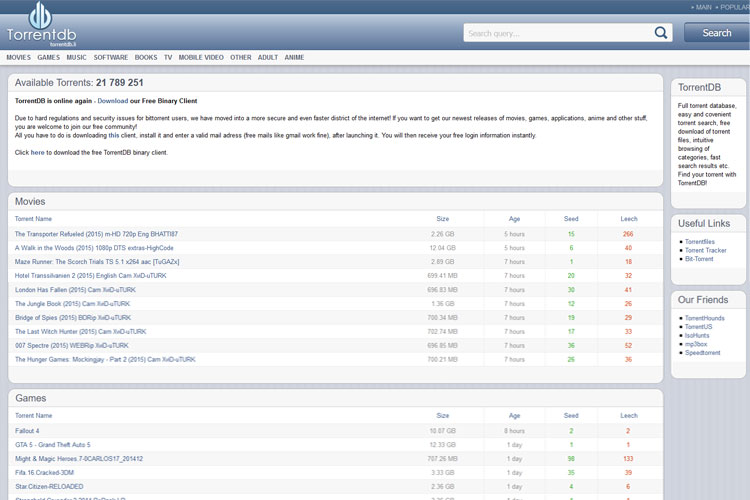Click Torrent Tracker in Useful Links
The image size is (750, 500).
[706, 250]
